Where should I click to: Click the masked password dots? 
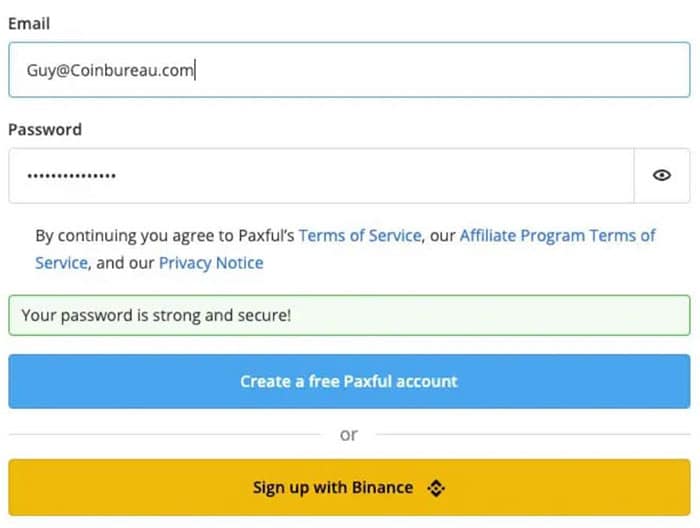click(x=71, y=176)
